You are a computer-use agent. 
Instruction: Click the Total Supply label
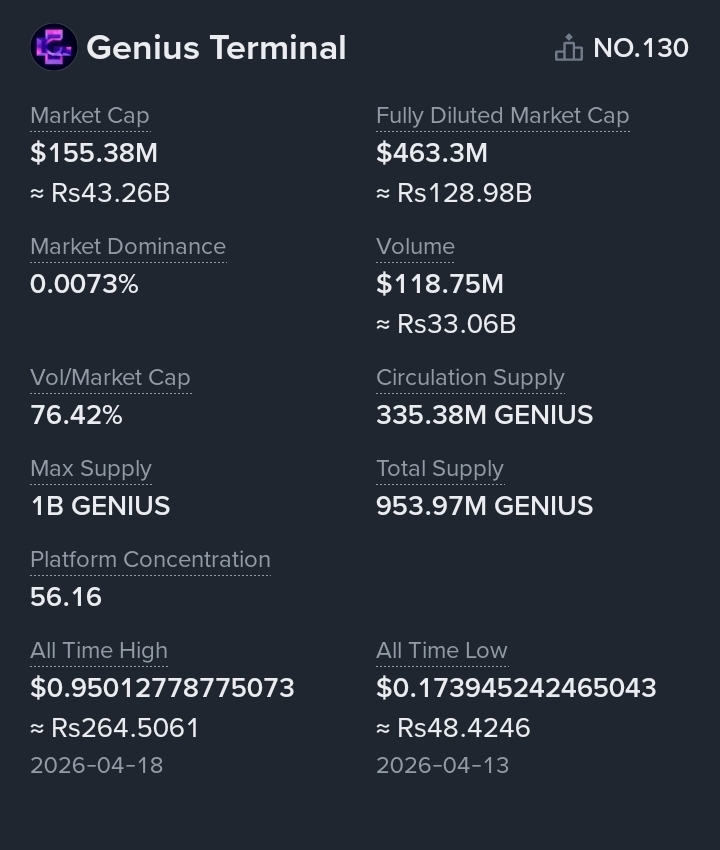440,469
